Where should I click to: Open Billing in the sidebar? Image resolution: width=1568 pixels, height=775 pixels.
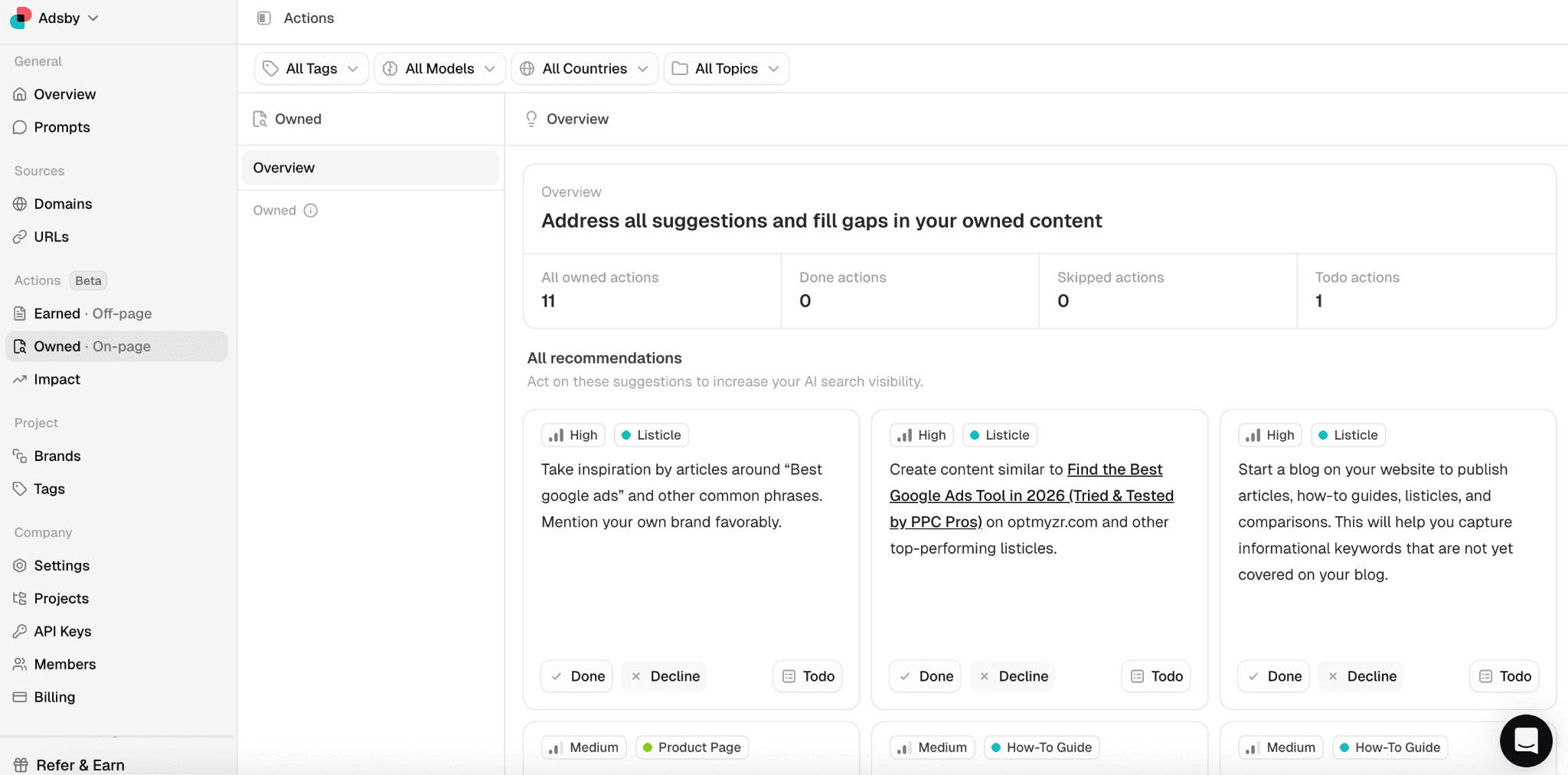click(54, 697)
